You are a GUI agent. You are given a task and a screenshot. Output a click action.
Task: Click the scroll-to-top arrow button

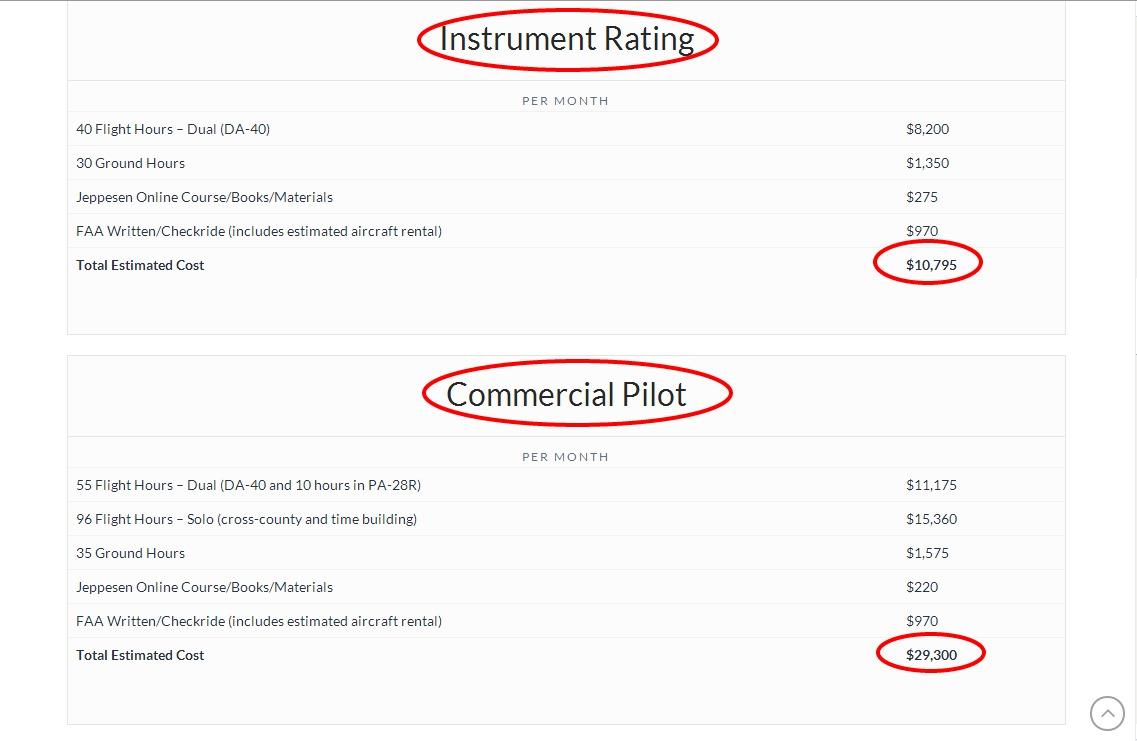tap(1107, 714)
